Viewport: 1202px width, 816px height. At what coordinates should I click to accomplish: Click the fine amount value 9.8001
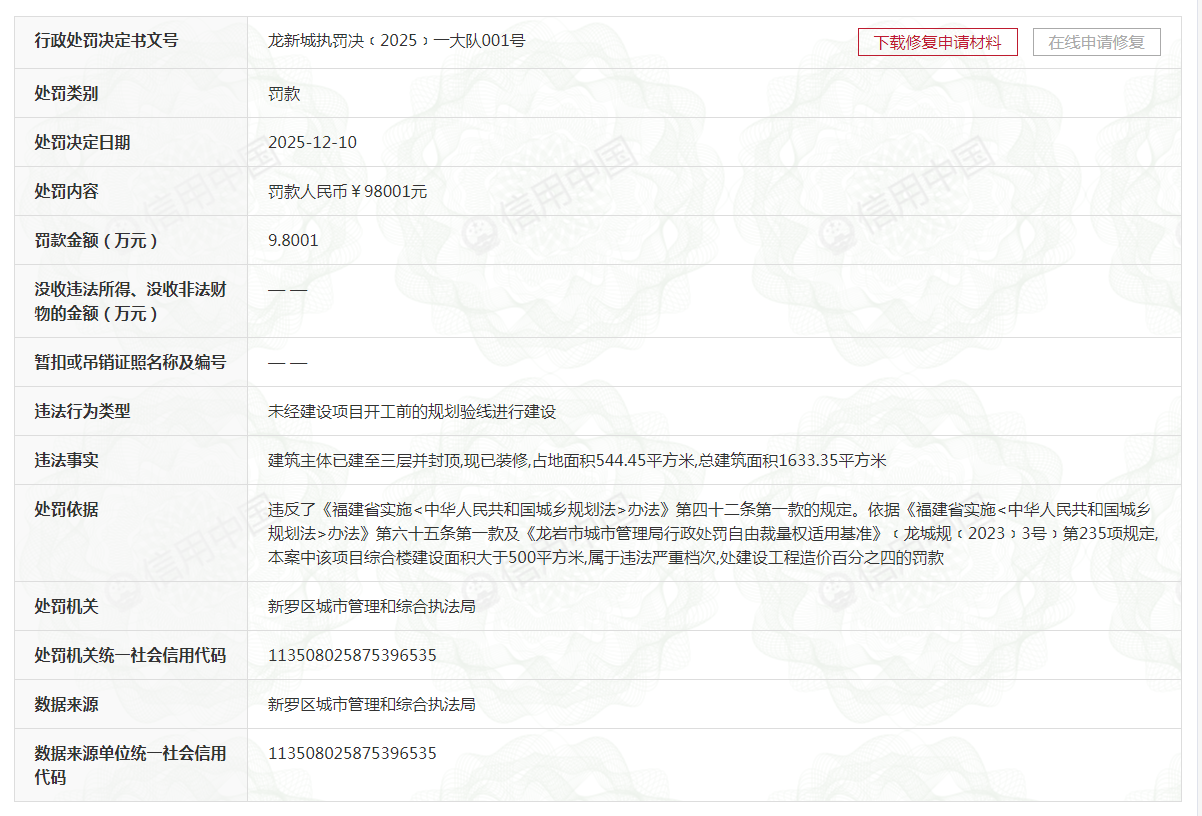[293, 240]
